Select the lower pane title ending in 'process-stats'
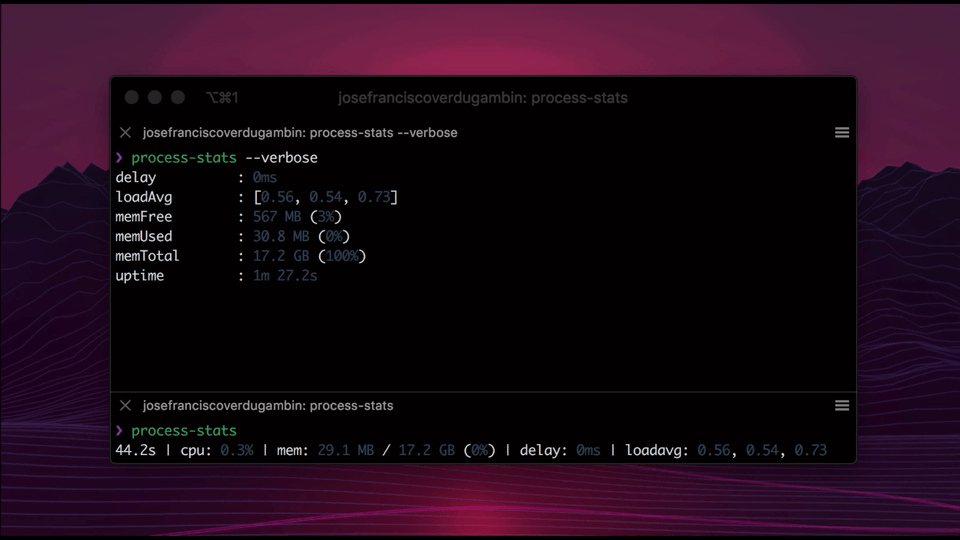Screen dimensions: 960x540 click(268, 406)
